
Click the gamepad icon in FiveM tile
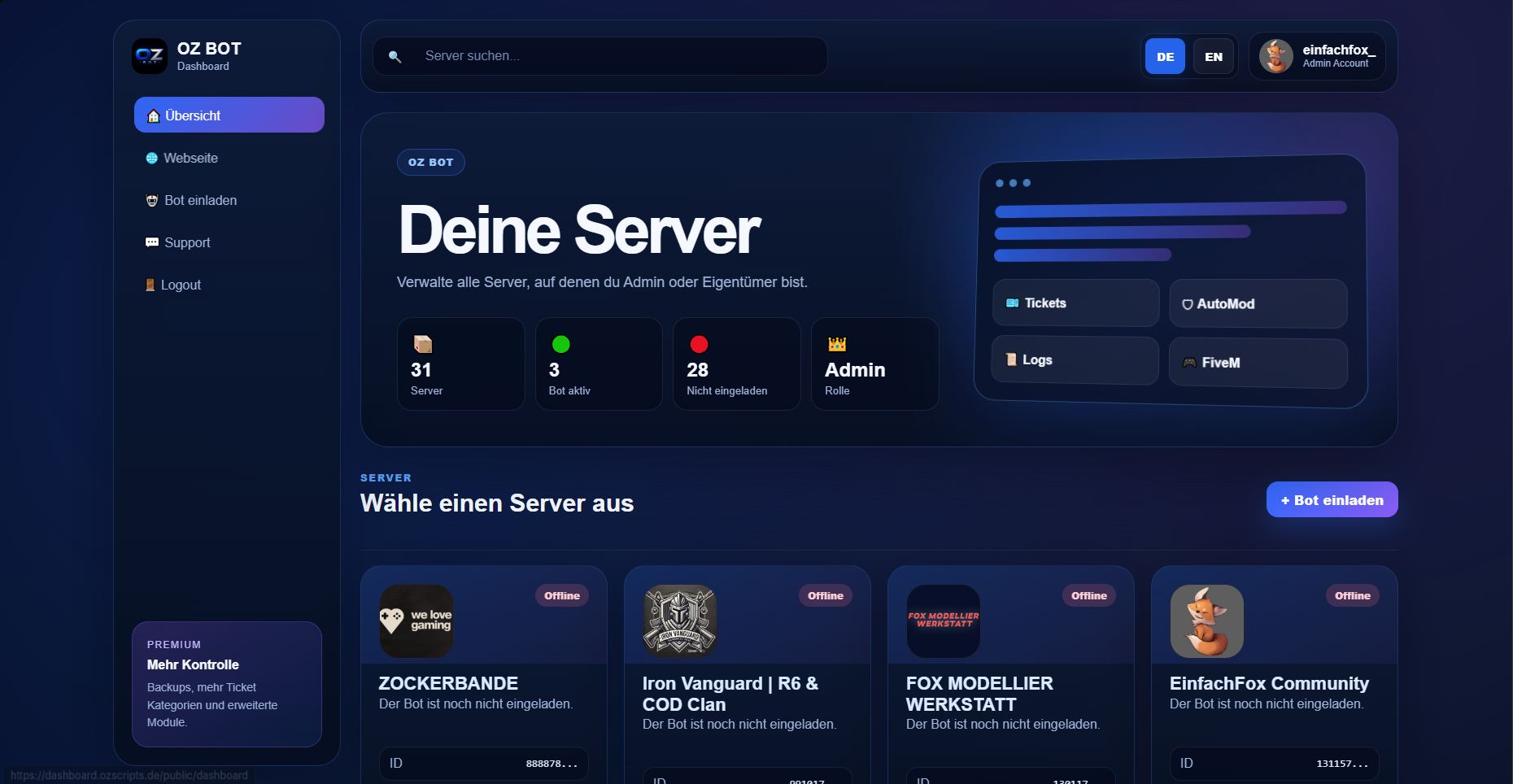[x=1189, y=363]
